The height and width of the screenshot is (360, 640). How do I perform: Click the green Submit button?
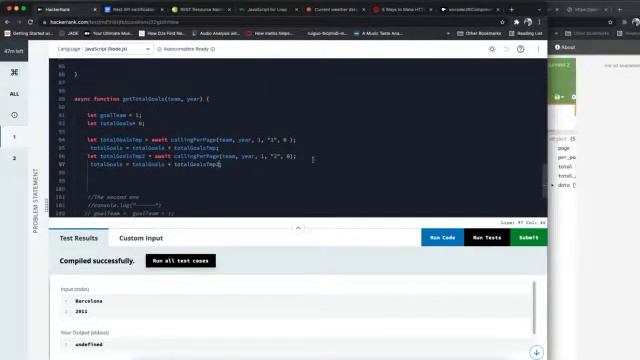coord(529,238)
